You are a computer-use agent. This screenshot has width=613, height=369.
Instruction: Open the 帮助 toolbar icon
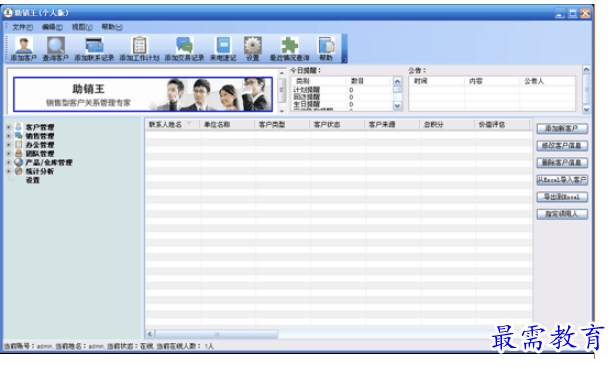coord(326,49)
